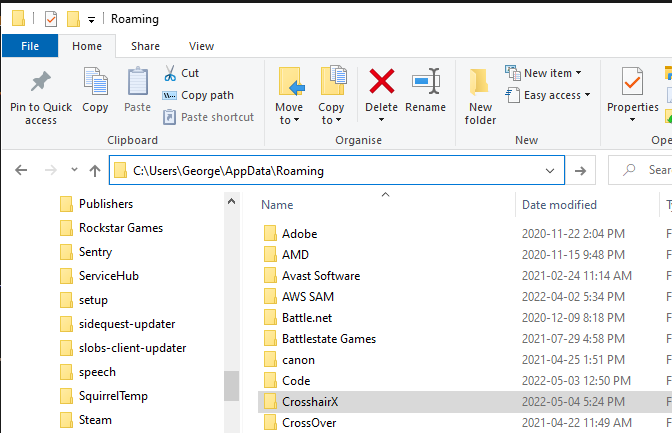Click the Copy path ribbon button
672x433 pixels.
click(198, 95)
